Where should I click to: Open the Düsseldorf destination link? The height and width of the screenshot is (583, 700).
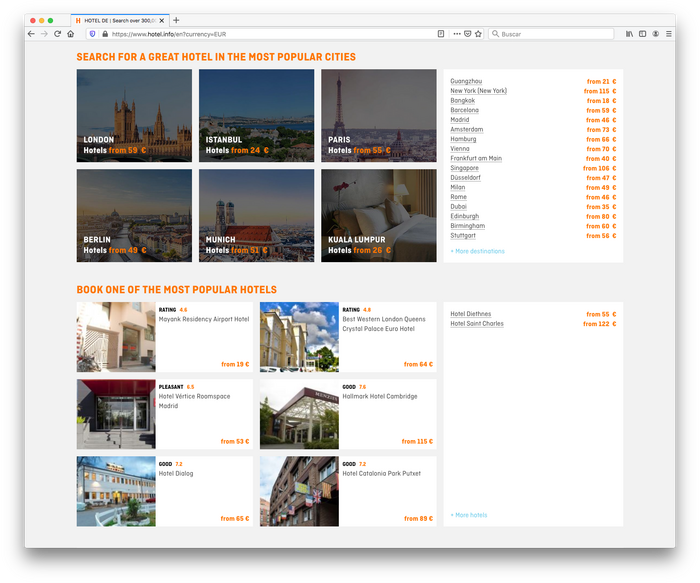(466, 178)
